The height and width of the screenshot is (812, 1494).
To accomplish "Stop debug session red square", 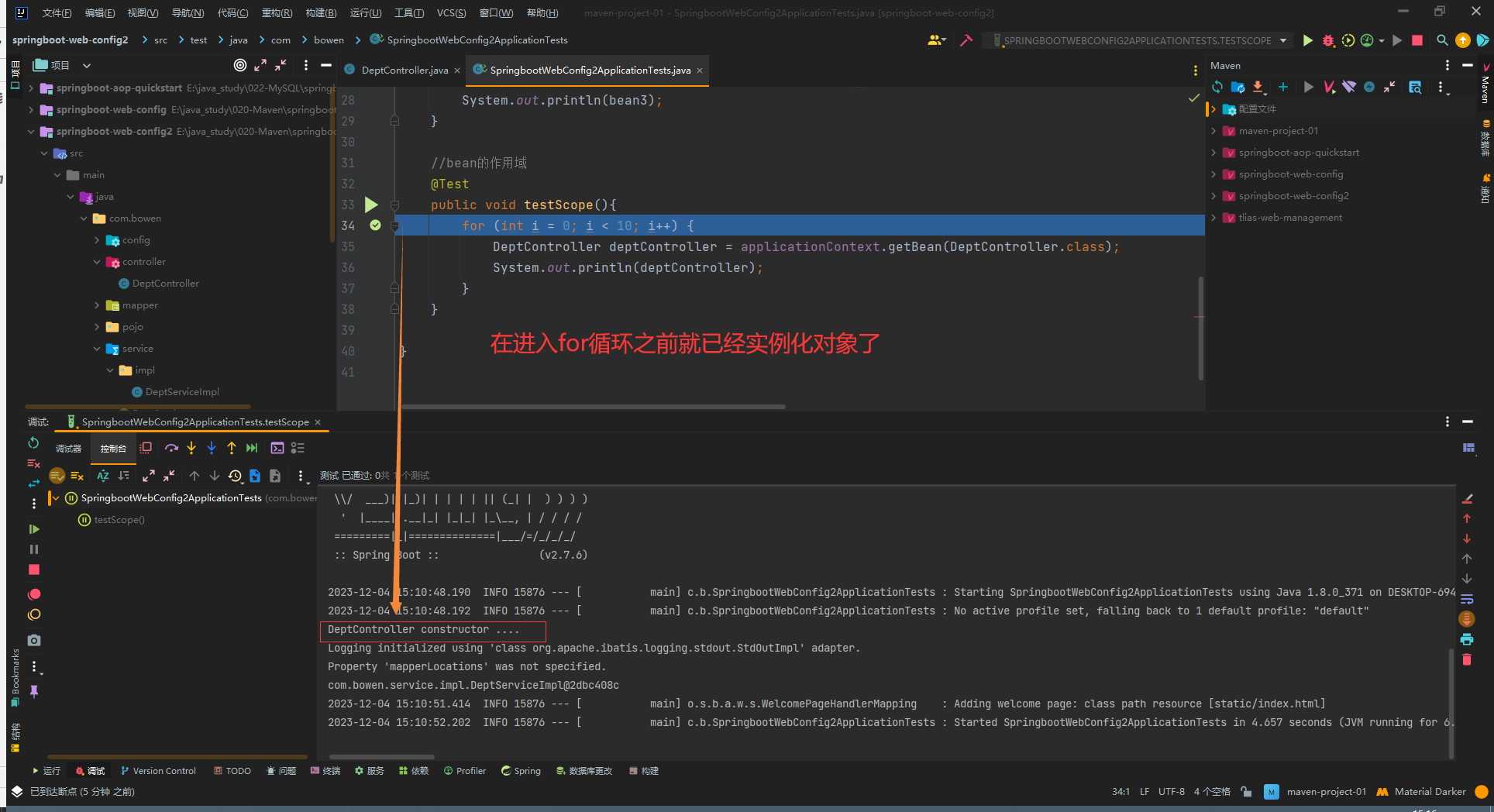I will click(x=33, y=569).
